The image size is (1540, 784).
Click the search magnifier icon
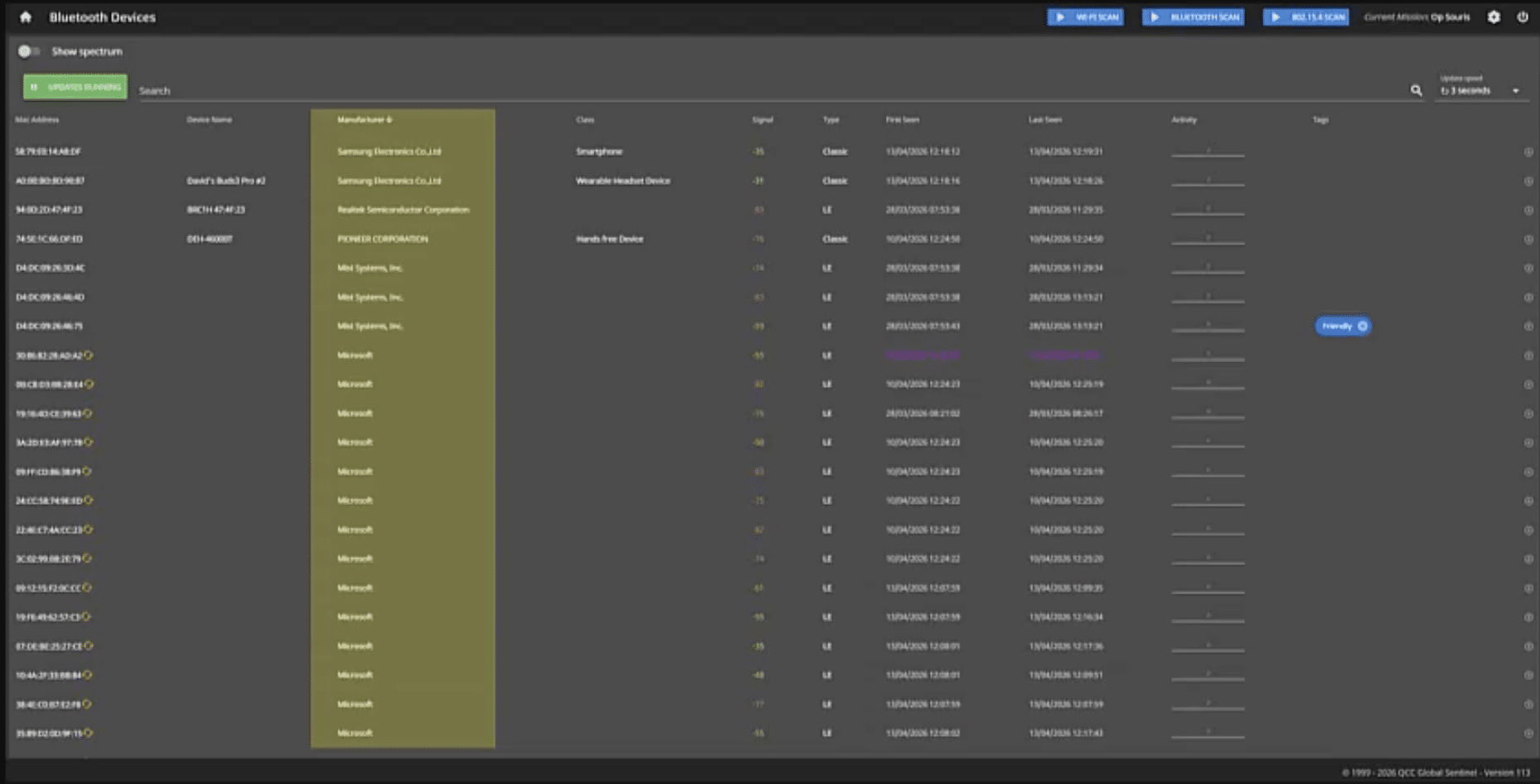click(x=1417, y=90)
